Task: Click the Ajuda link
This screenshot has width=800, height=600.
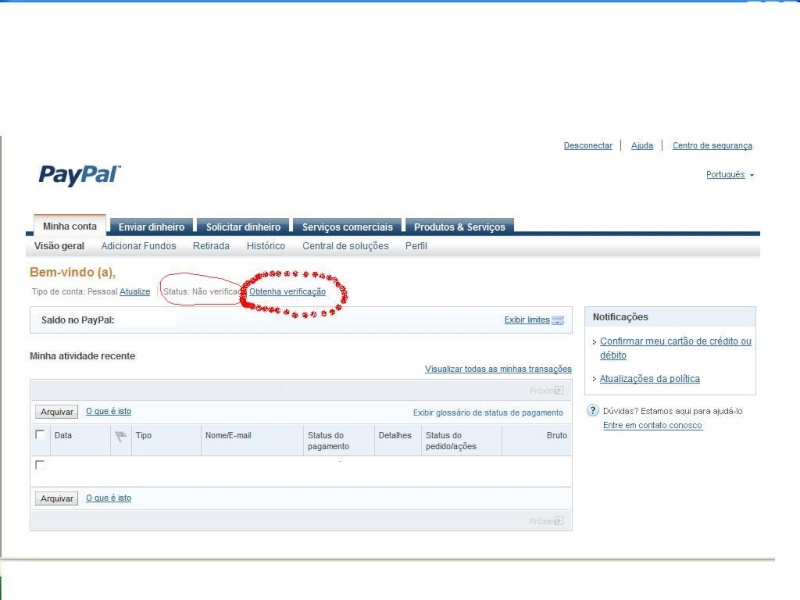Action: pyautogui.click(x=642, y=145)
